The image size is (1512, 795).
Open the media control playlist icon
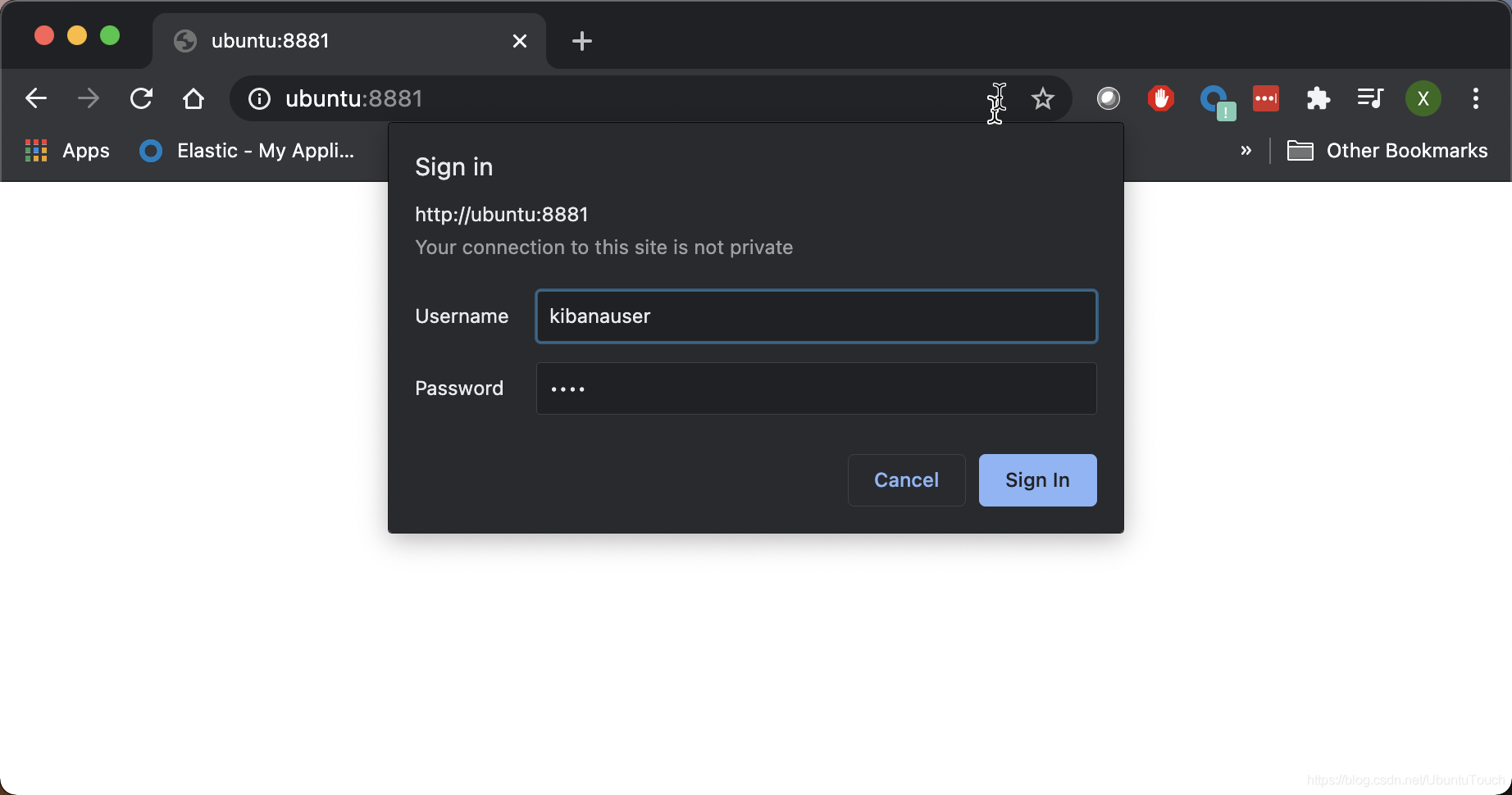1370,98
